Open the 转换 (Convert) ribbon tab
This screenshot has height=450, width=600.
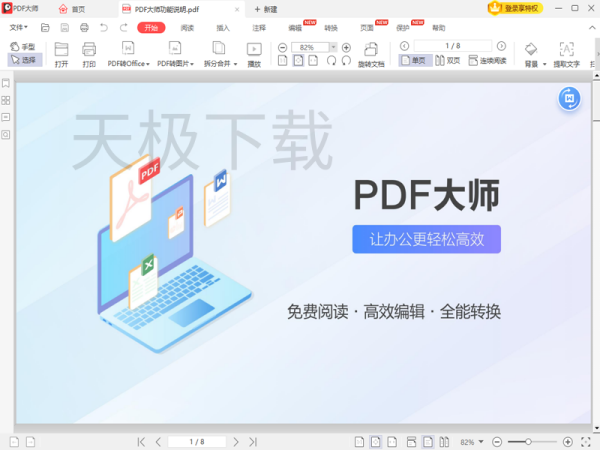pyautogui.click(x=331, y=28)
